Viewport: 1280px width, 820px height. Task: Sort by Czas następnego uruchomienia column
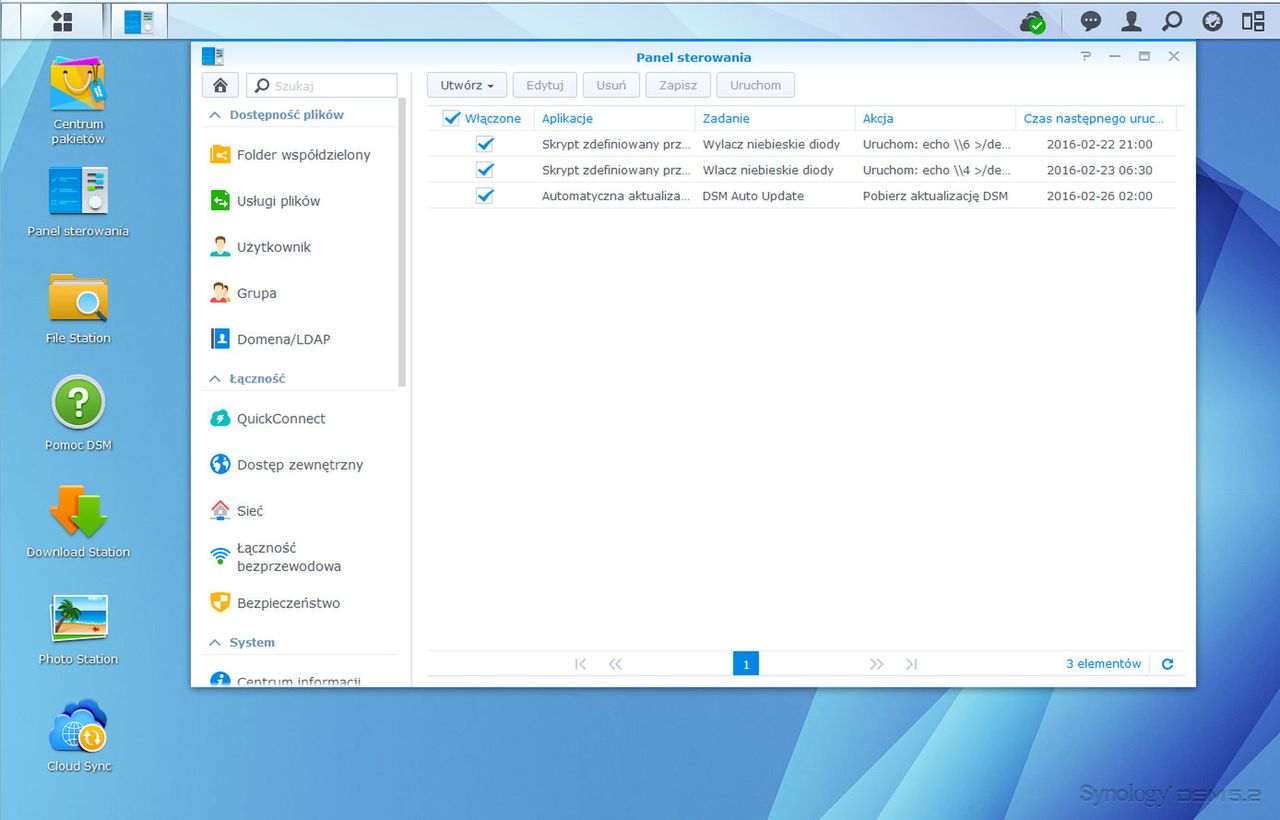pyautogui.click(x=1096, y=118)
